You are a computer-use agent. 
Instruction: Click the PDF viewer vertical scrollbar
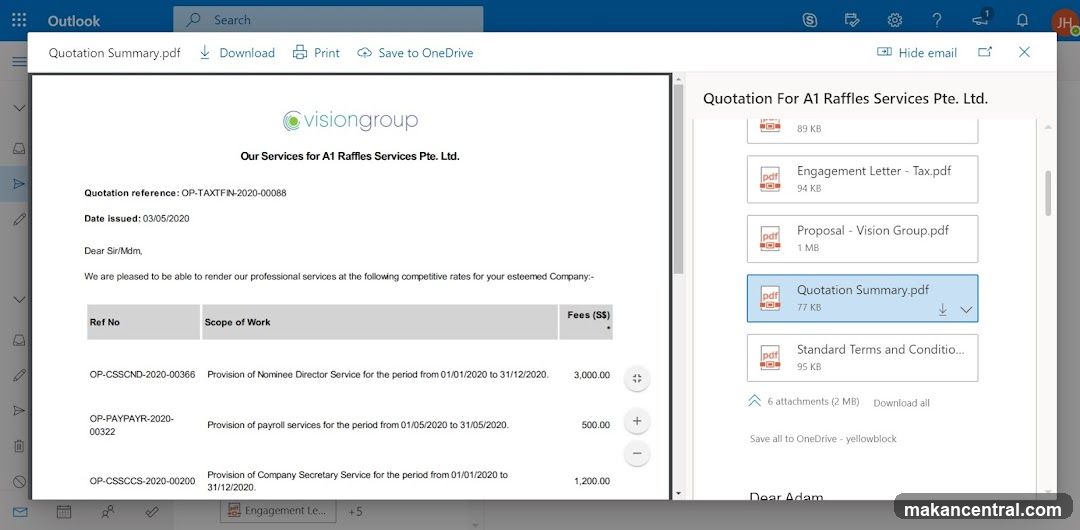tap(678, 179)
